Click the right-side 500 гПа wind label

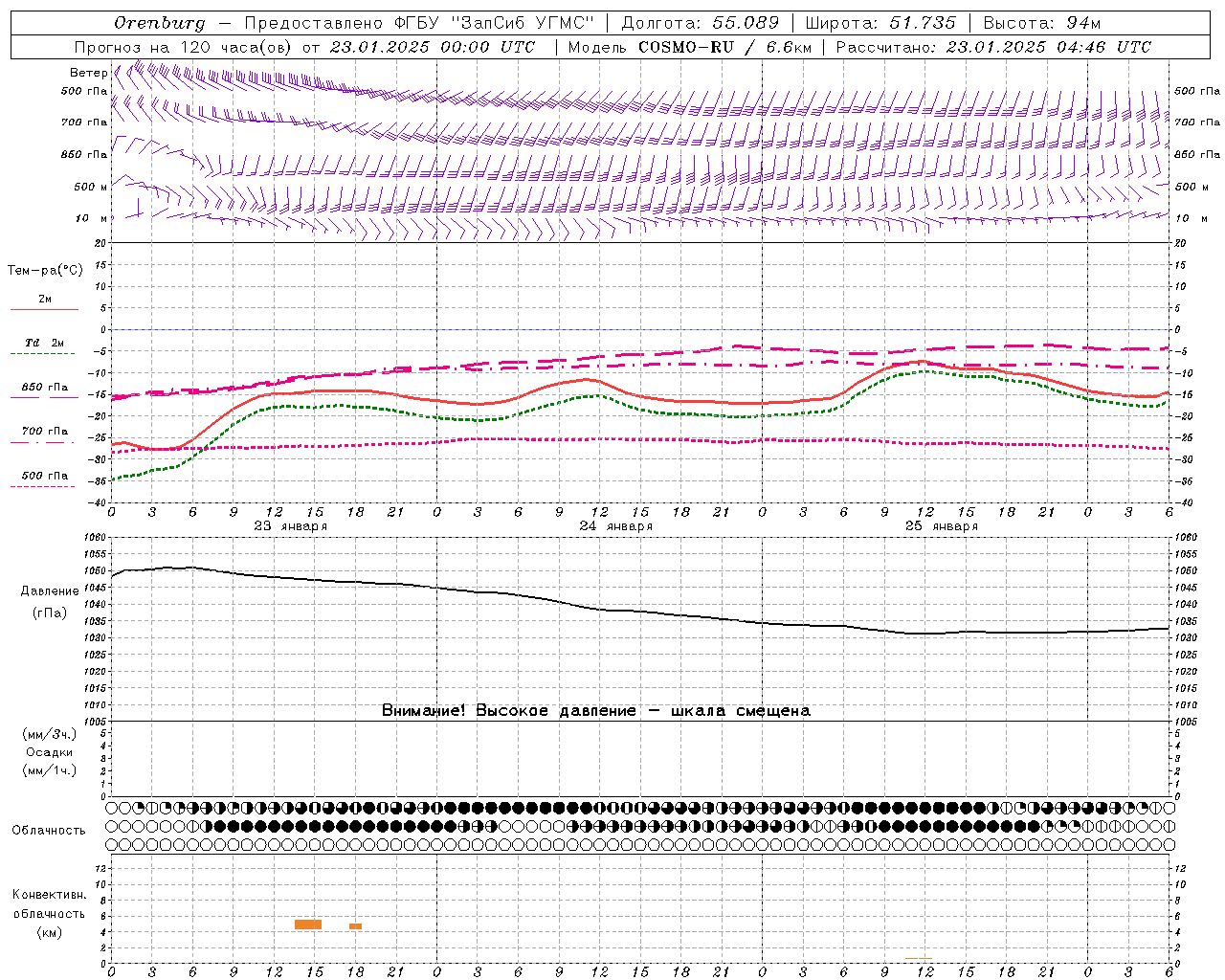coord(1197,91)
